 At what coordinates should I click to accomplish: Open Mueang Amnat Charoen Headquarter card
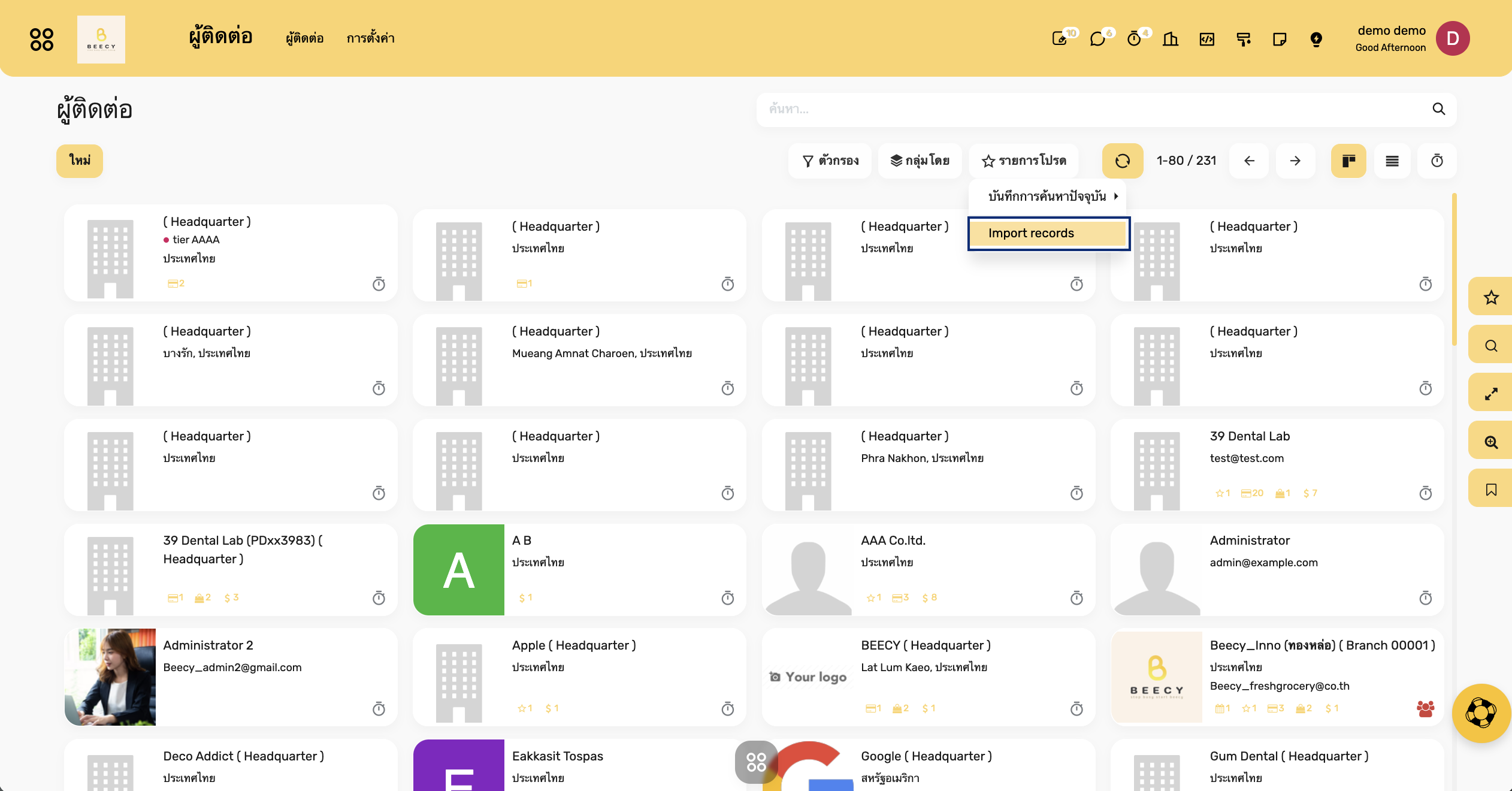pyautogui.click(x=579, y=360)
